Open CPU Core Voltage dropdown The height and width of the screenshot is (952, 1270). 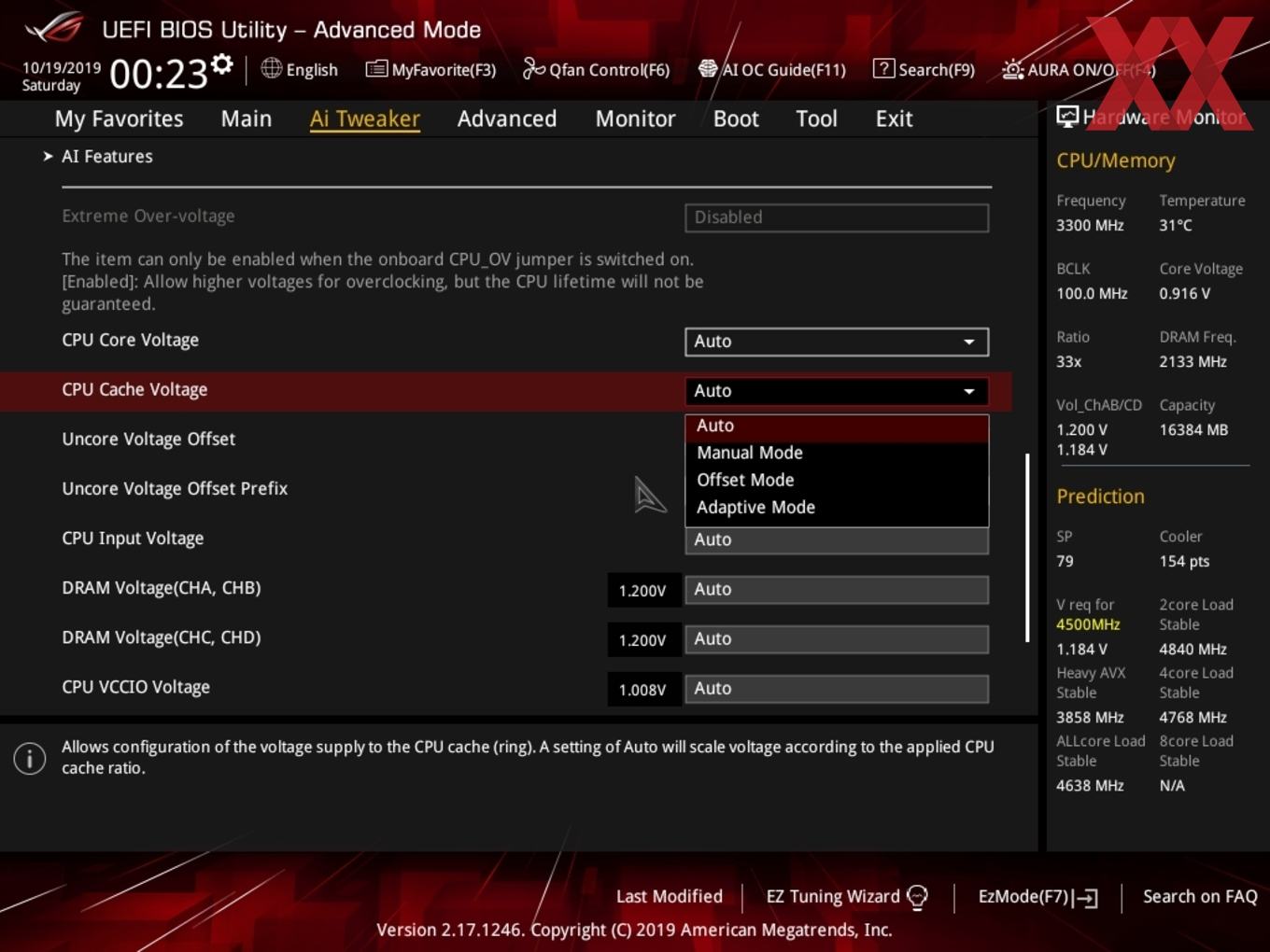837,342
